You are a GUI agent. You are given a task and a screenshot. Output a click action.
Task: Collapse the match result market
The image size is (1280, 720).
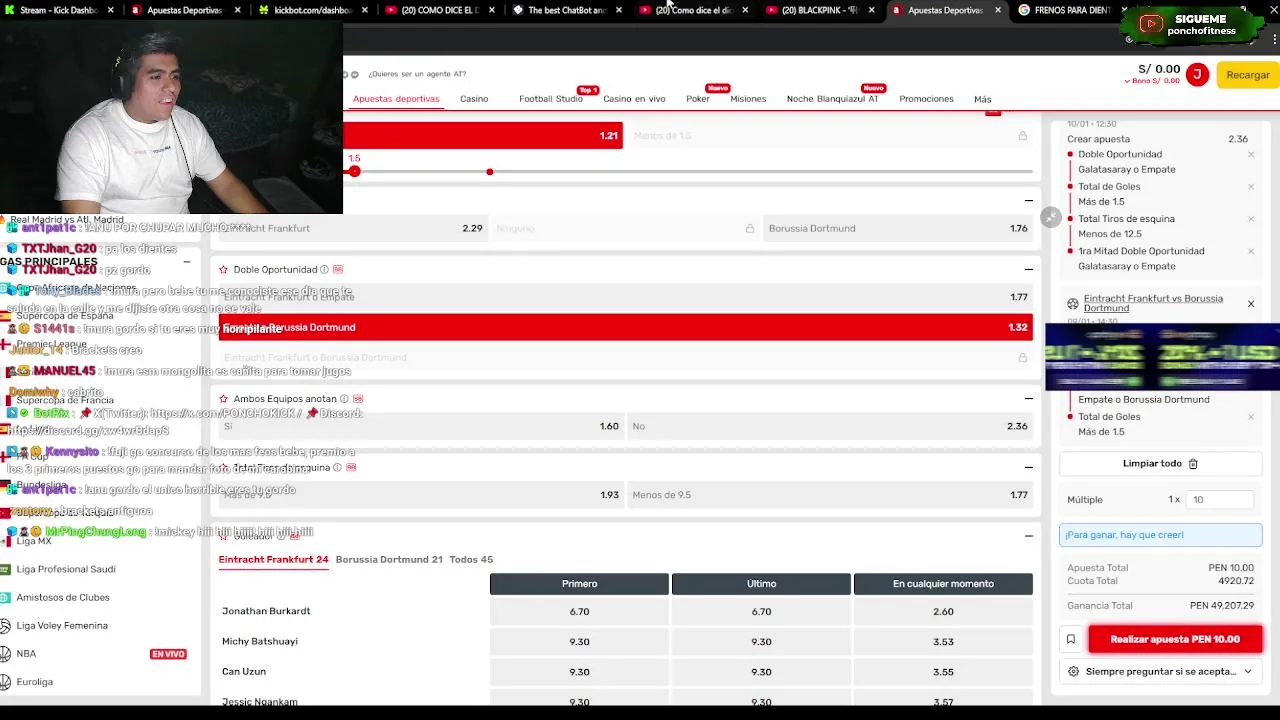click(1029, 201)
